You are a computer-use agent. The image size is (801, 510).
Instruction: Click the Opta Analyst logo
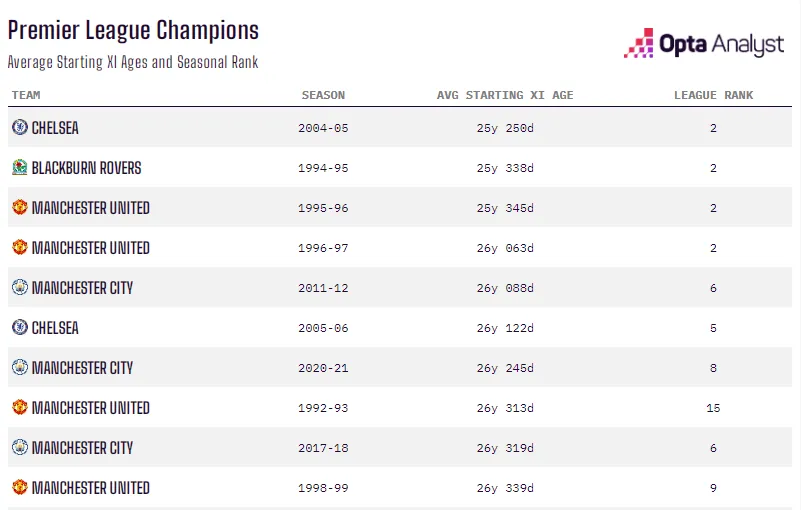pyautogui.click(x=704, y=44)
